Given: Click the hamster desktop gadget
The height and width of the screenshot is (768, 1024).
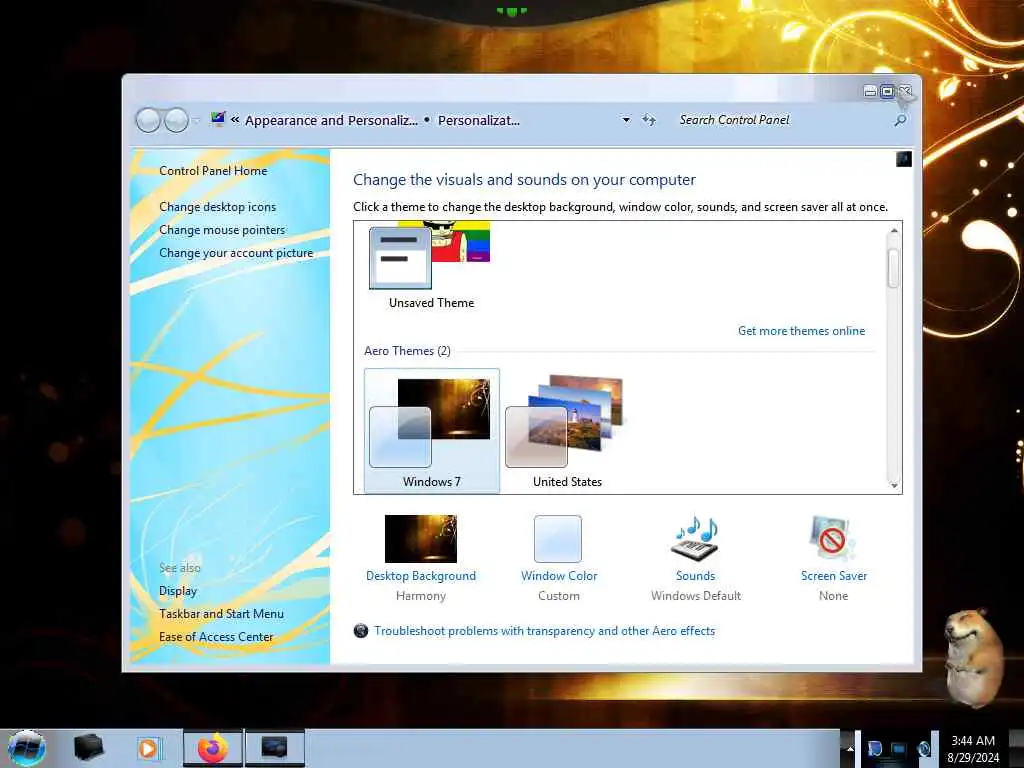Looking at the screenshot, I should click(974, 657).
